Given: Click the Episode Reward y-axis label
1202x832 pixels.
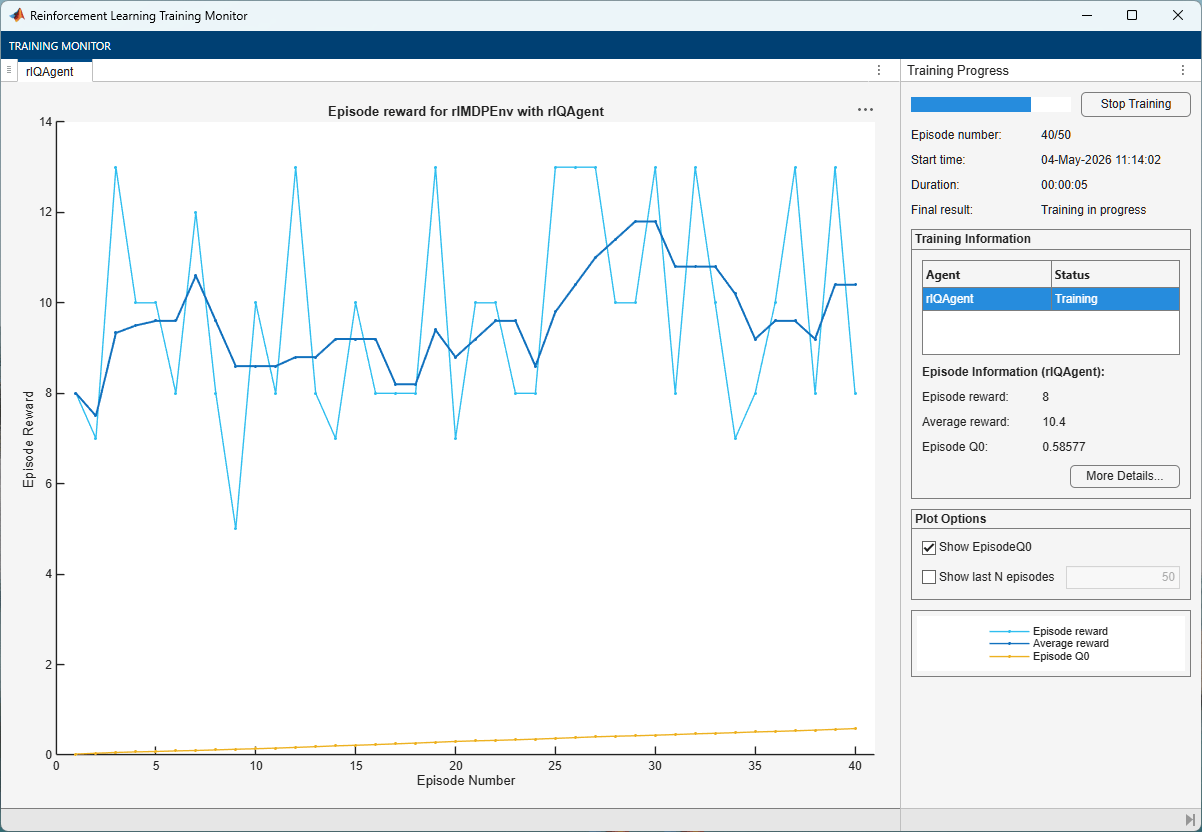Looking at the screenshot, I should pyautogui.click(x=29, y=438).
